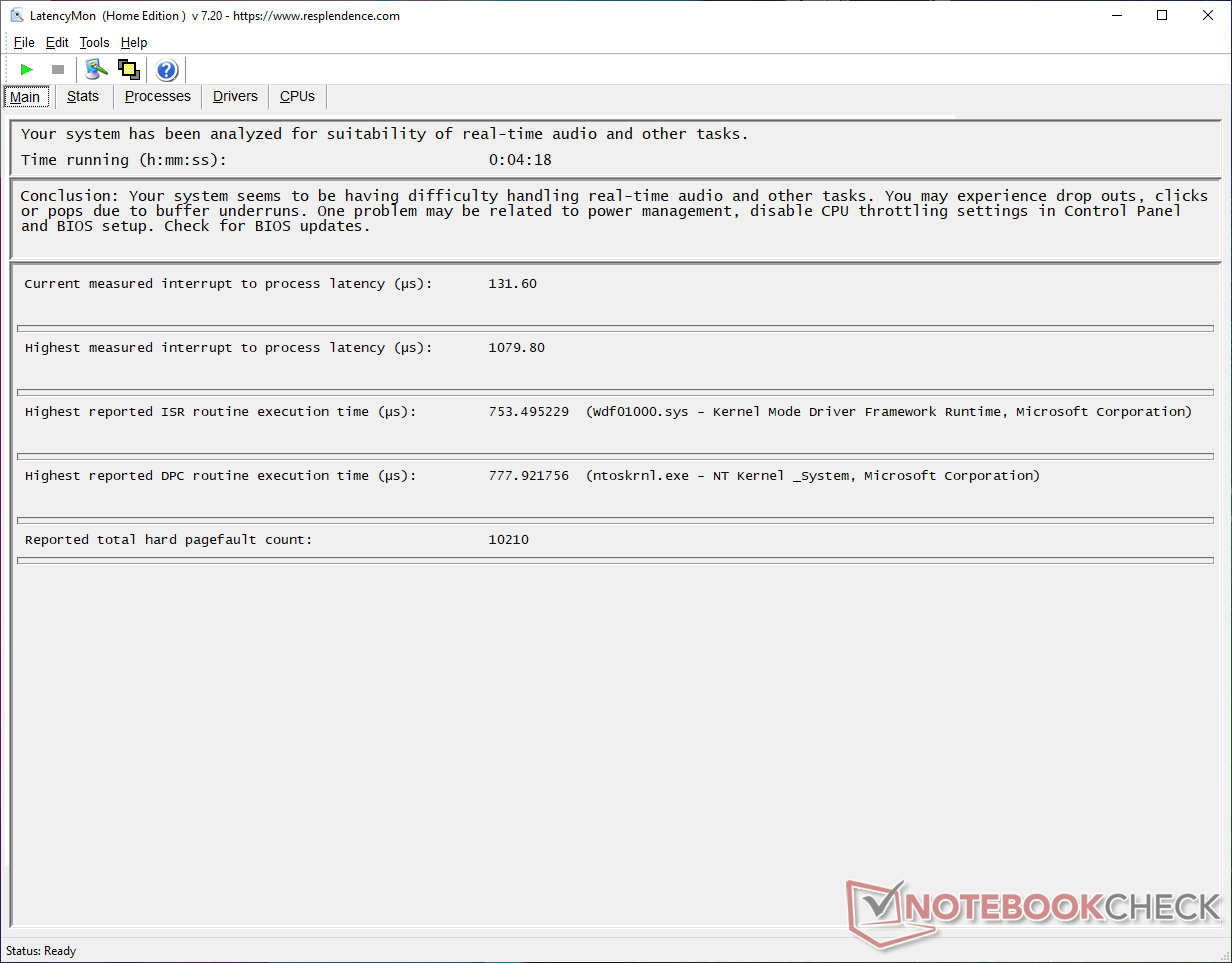Open the options icon next to stop
The width and height of the screenshot is (1232, 963).
(x=96, y=69)
